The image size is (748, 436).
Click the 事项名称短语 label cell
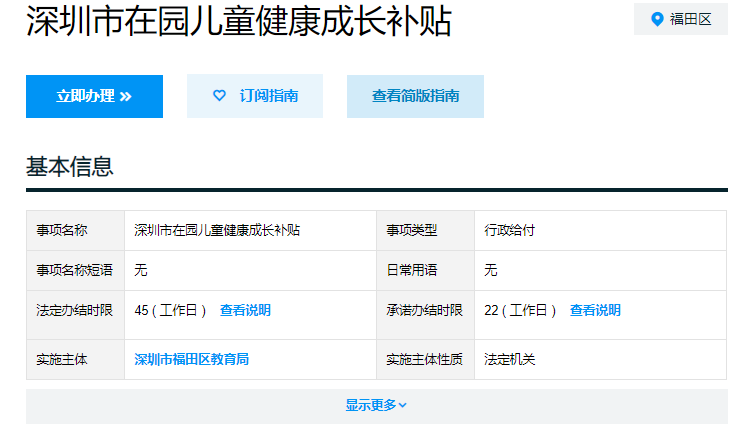pyautogui.click(x=75, y=270)
